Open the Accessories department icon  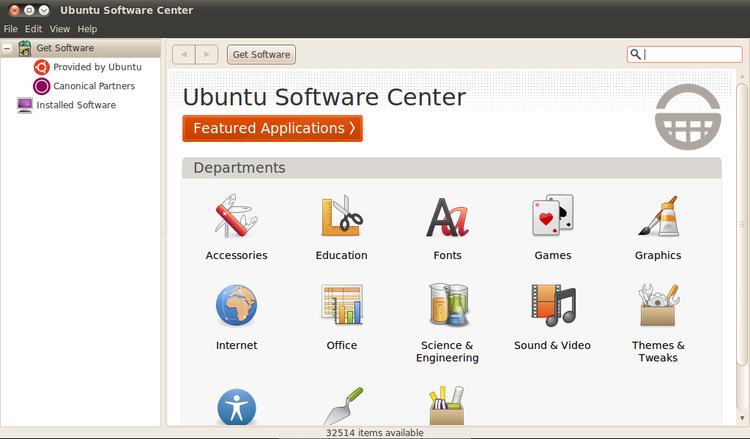[236, 216]
